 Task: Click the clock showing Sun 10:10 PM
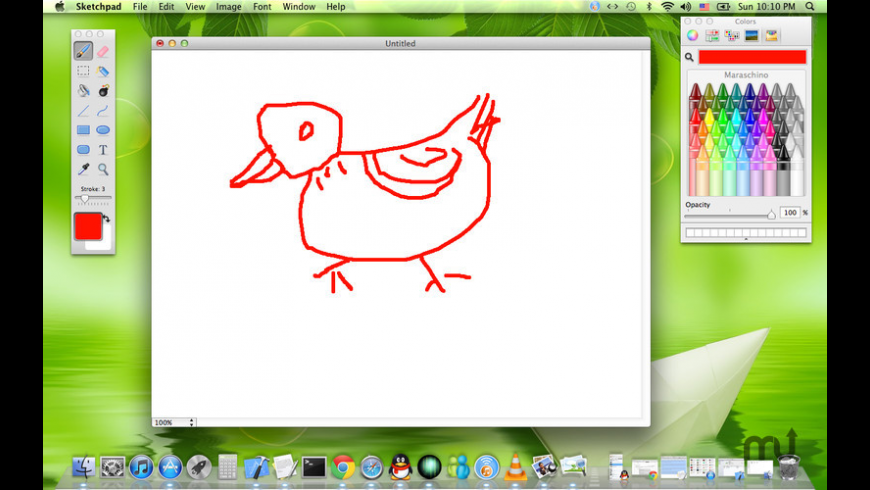click(x=766, y=7)
